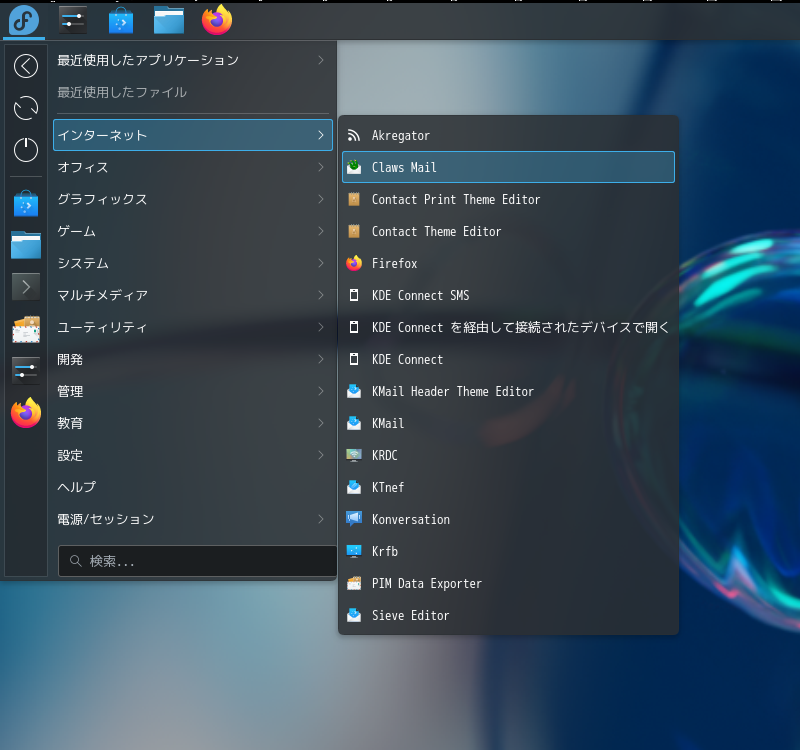Click the Konversation chat icon
The image size is (800, 750).
pyautogui.click(x=354, y=519)
